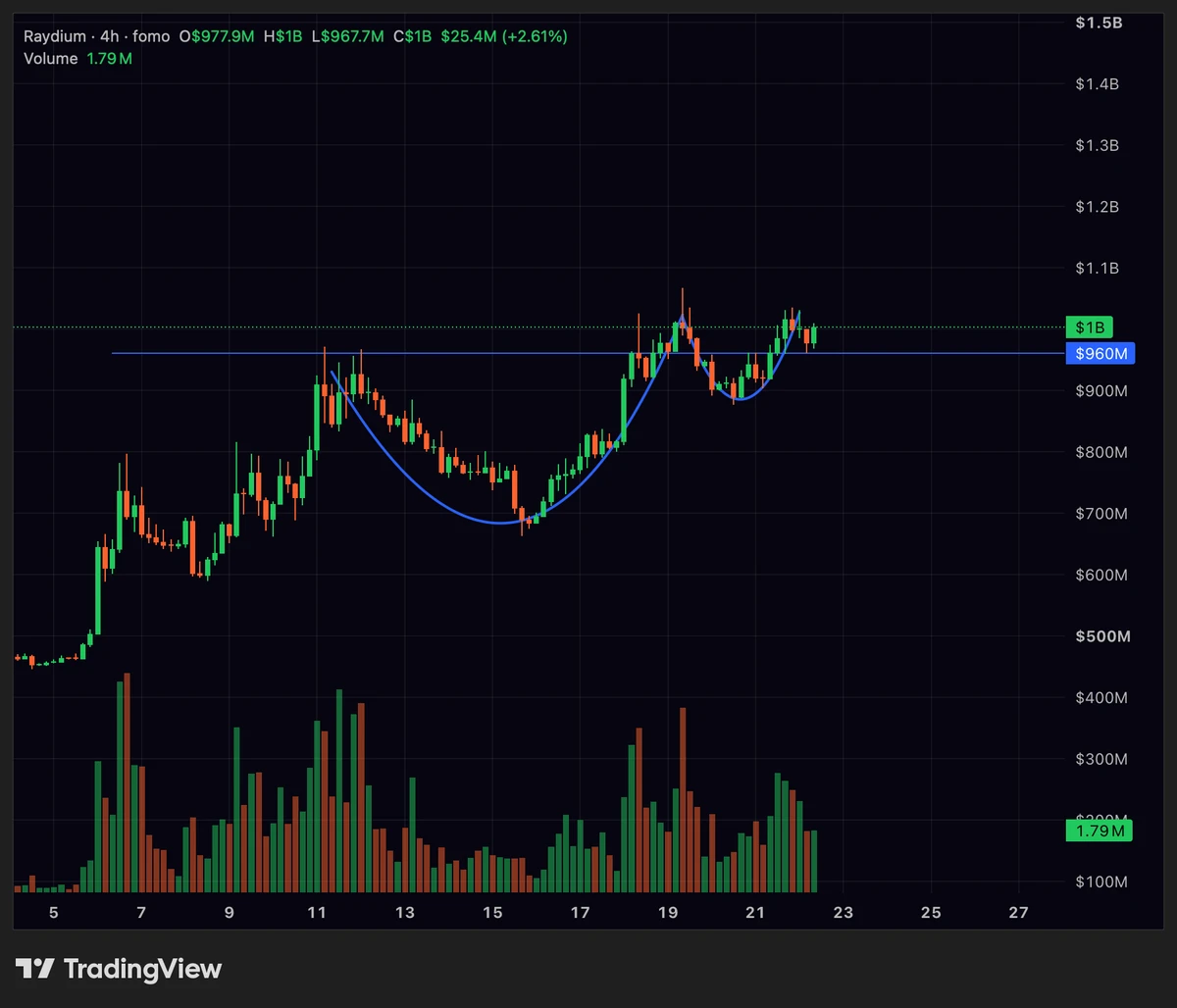Click the bold $500M axis label
Screen dimensions: 1177x1008
point(1102,637)
